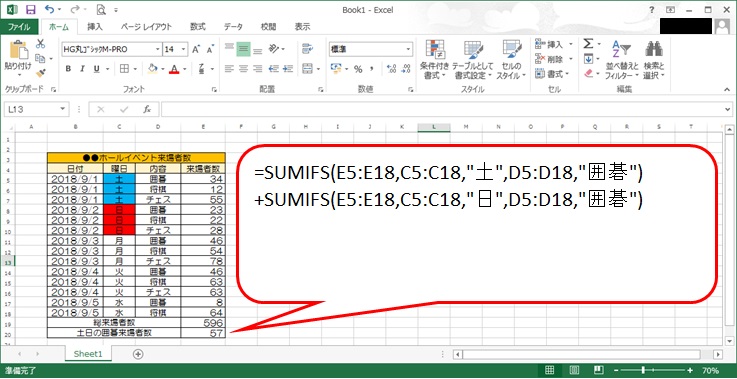
Task: Click the phonetic guide (furigana) icon
Action: pos(201,69)
